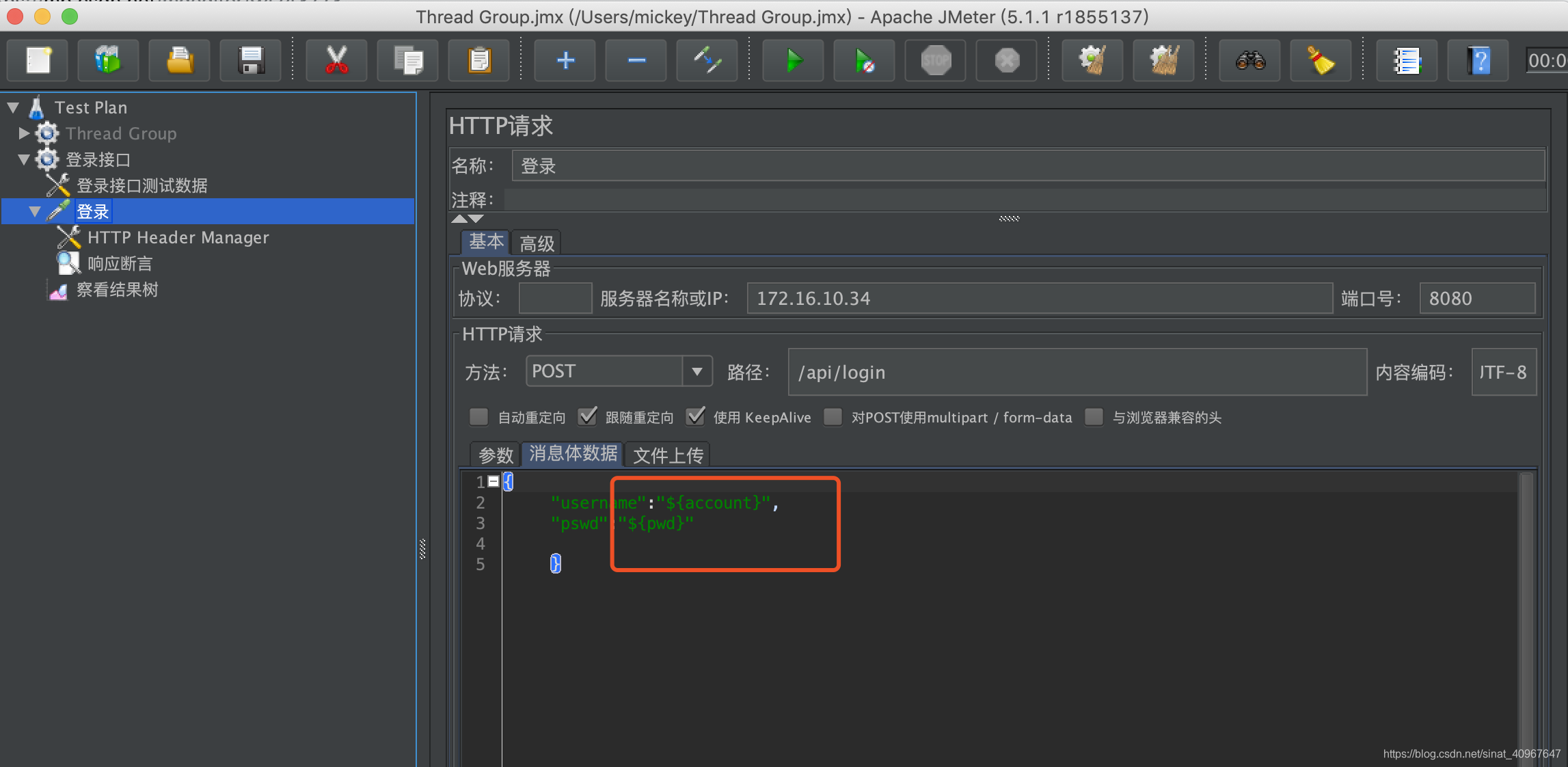
Task: Toggle 与浏览器兼容的头 checkbox
Action: coord(1094,417)
